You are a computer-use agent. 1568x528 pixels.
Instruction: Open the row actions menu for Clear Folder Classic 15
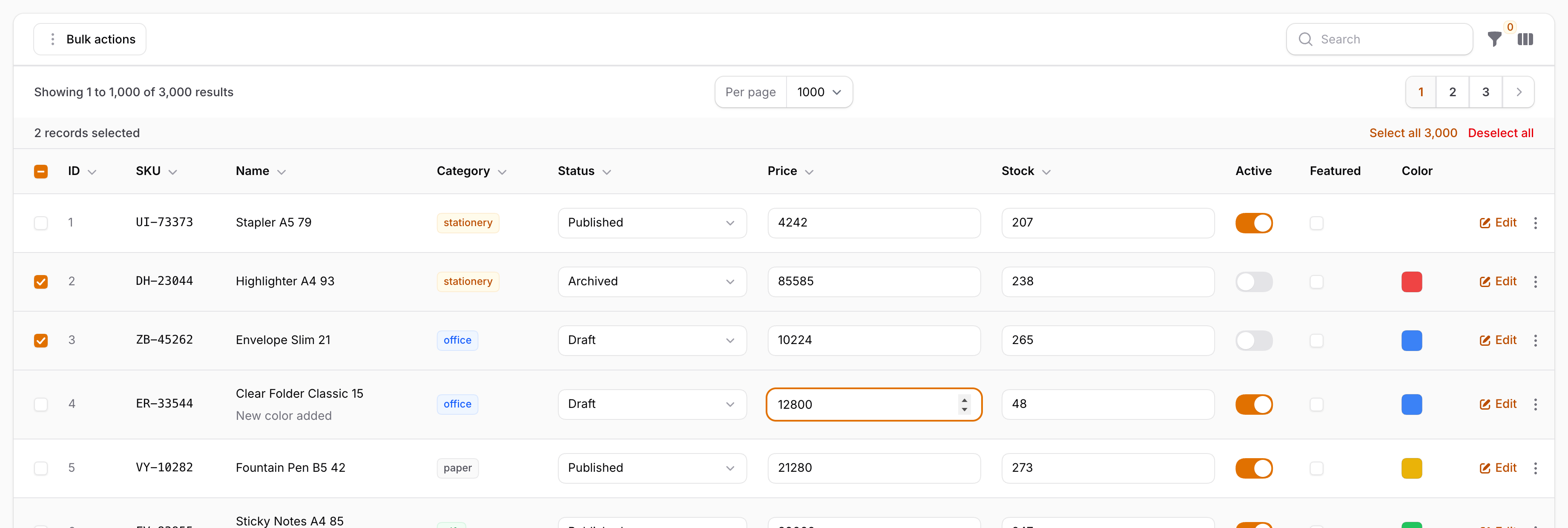coord(1535,405)
